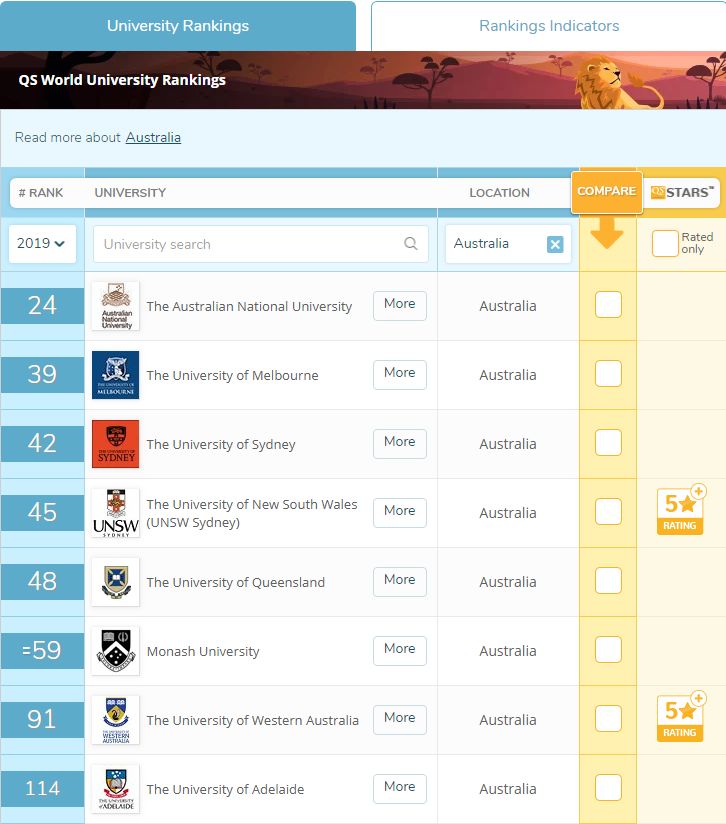Sort by the # RANK column header
Image resolution: width=726 pixels, height=824 pixels.
(x=41, y=193)
